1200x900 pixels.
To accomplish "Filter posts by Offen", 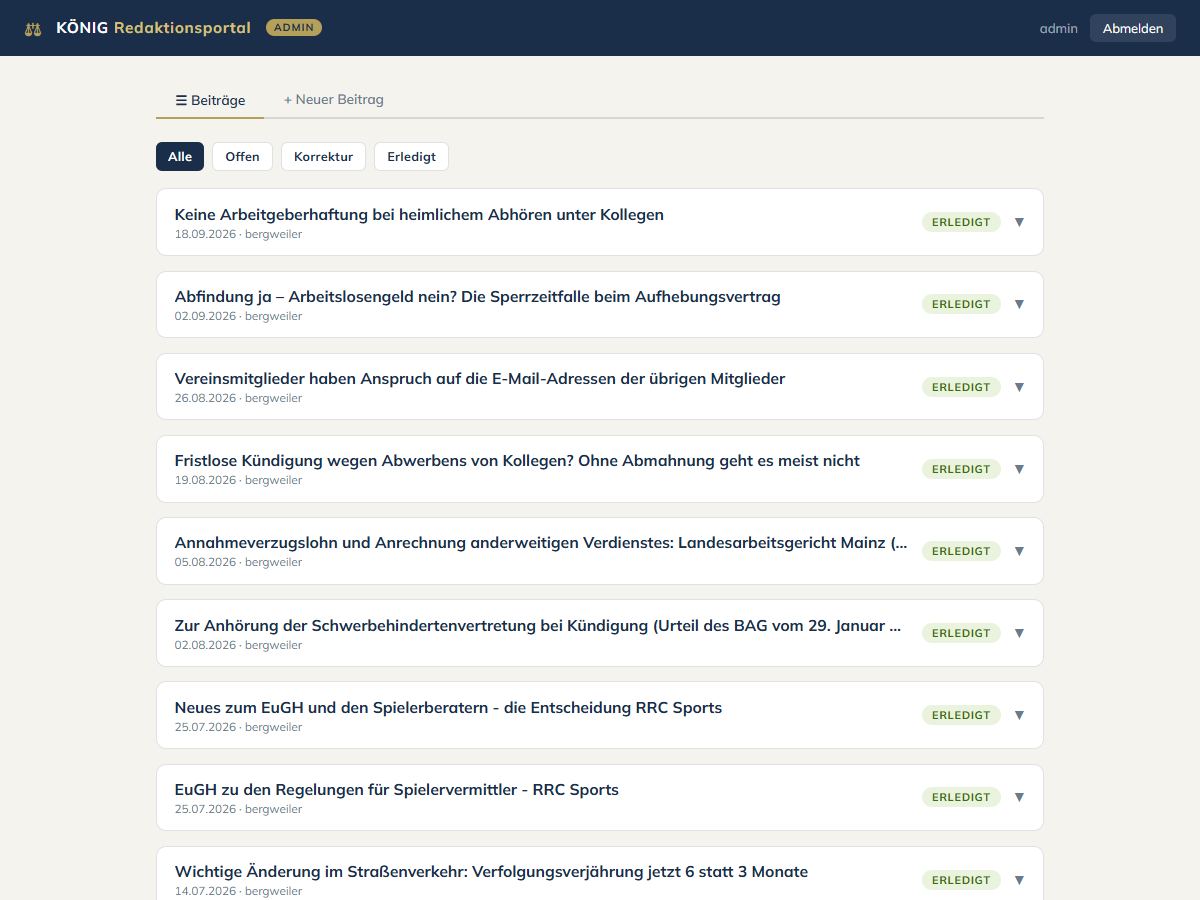I will tap(242, 156).
